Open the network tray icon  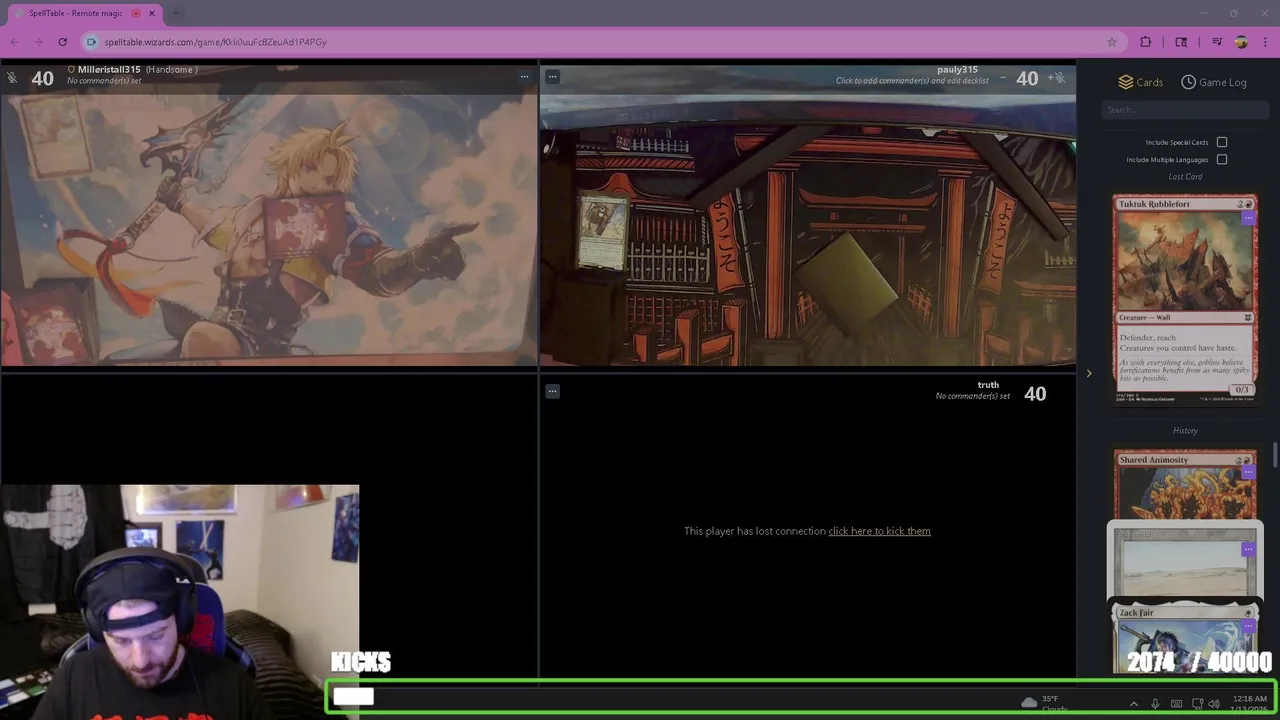click(x=1198, y=704)
